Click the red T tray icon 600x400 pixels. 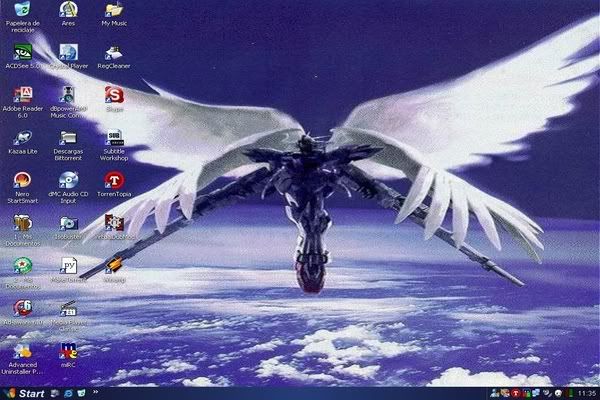pos(515,393)
